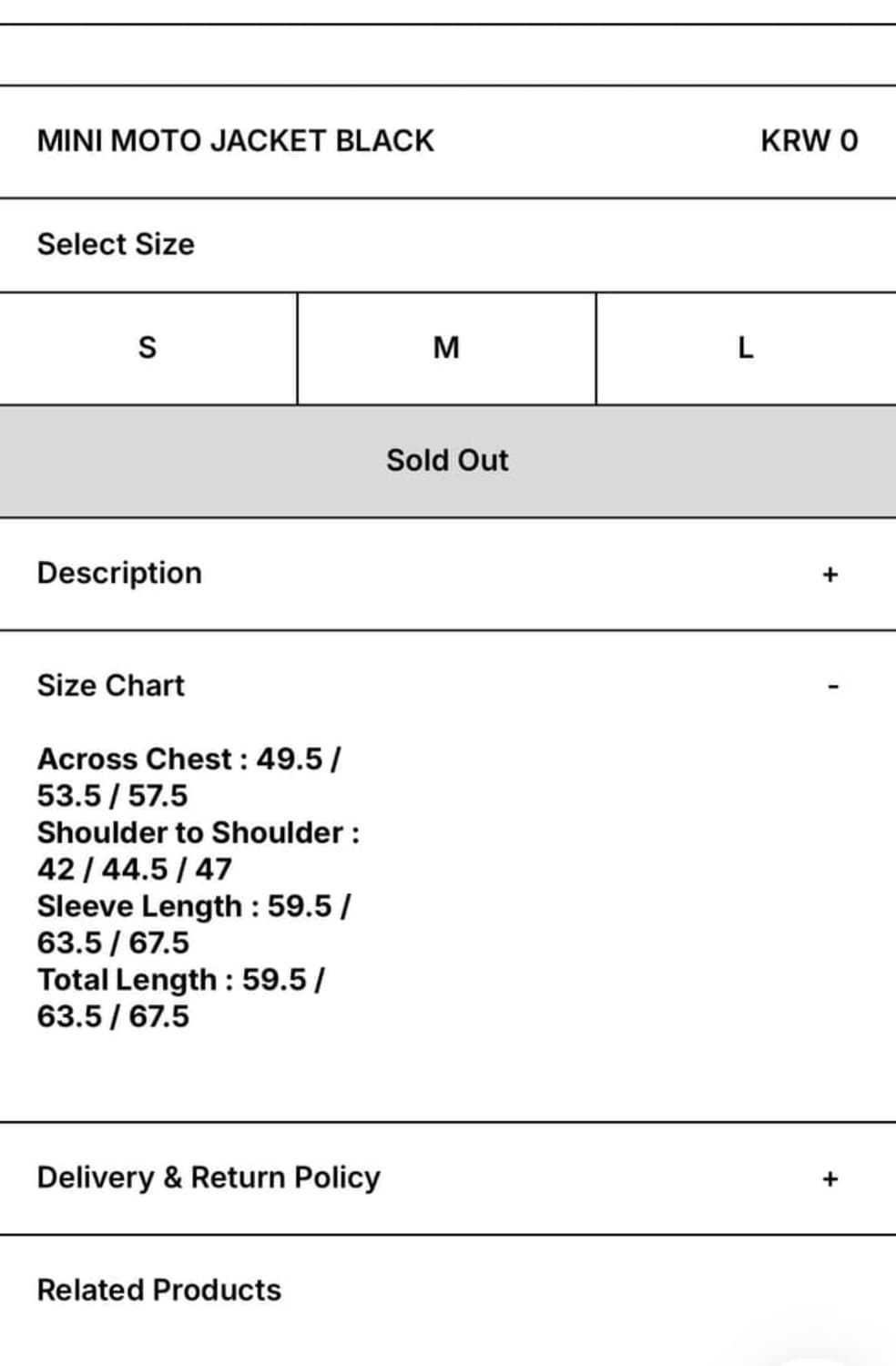Tap the MINI MOTO JACKET BLACK title

coord(236,141)
